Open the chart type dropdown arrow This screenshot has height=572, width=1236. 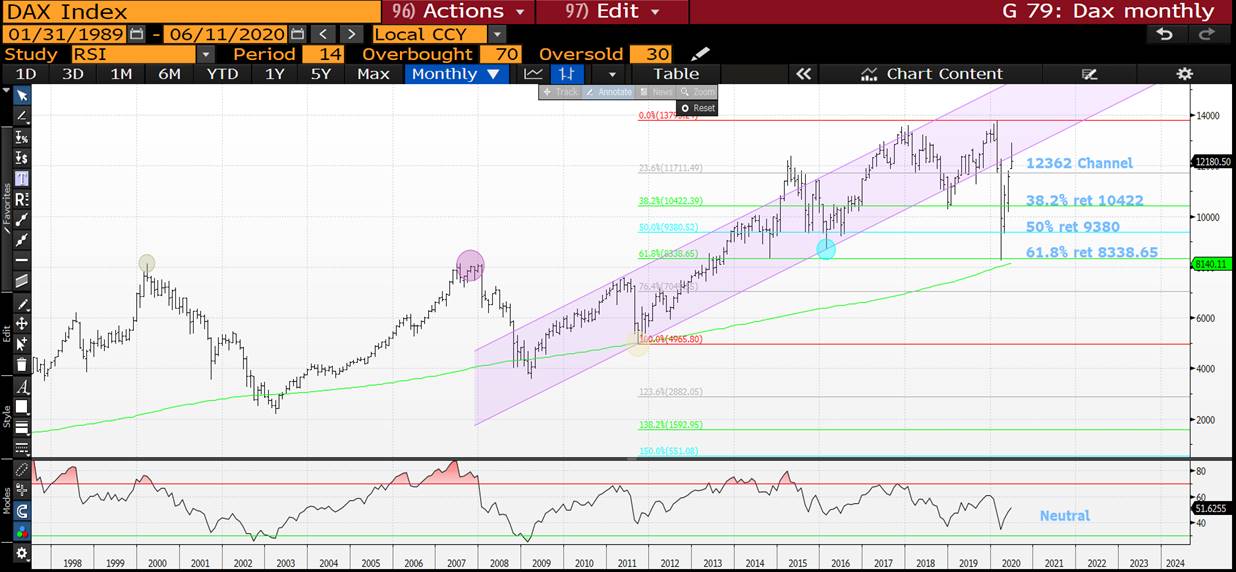[x=611, y=74]
